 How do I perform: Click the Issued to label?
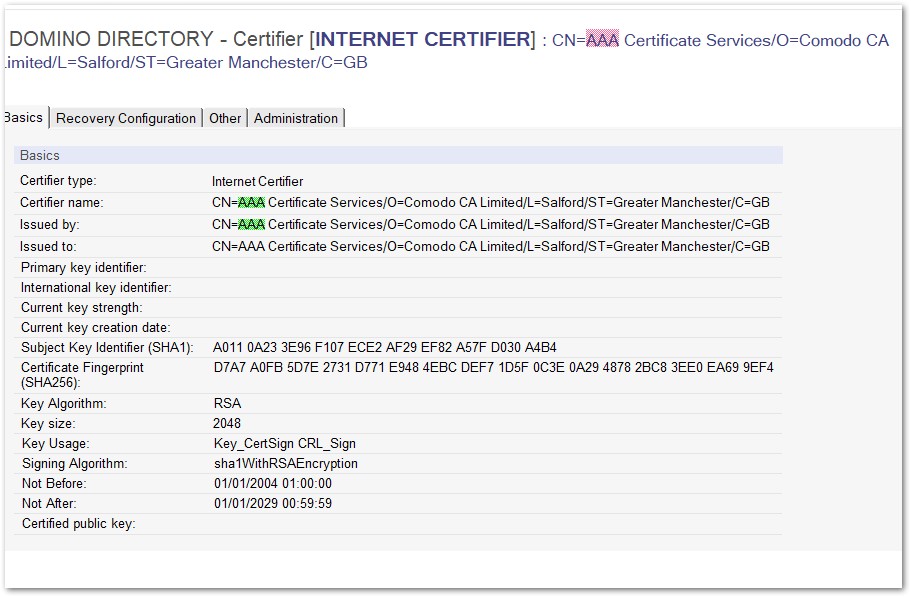pos(48,247)
